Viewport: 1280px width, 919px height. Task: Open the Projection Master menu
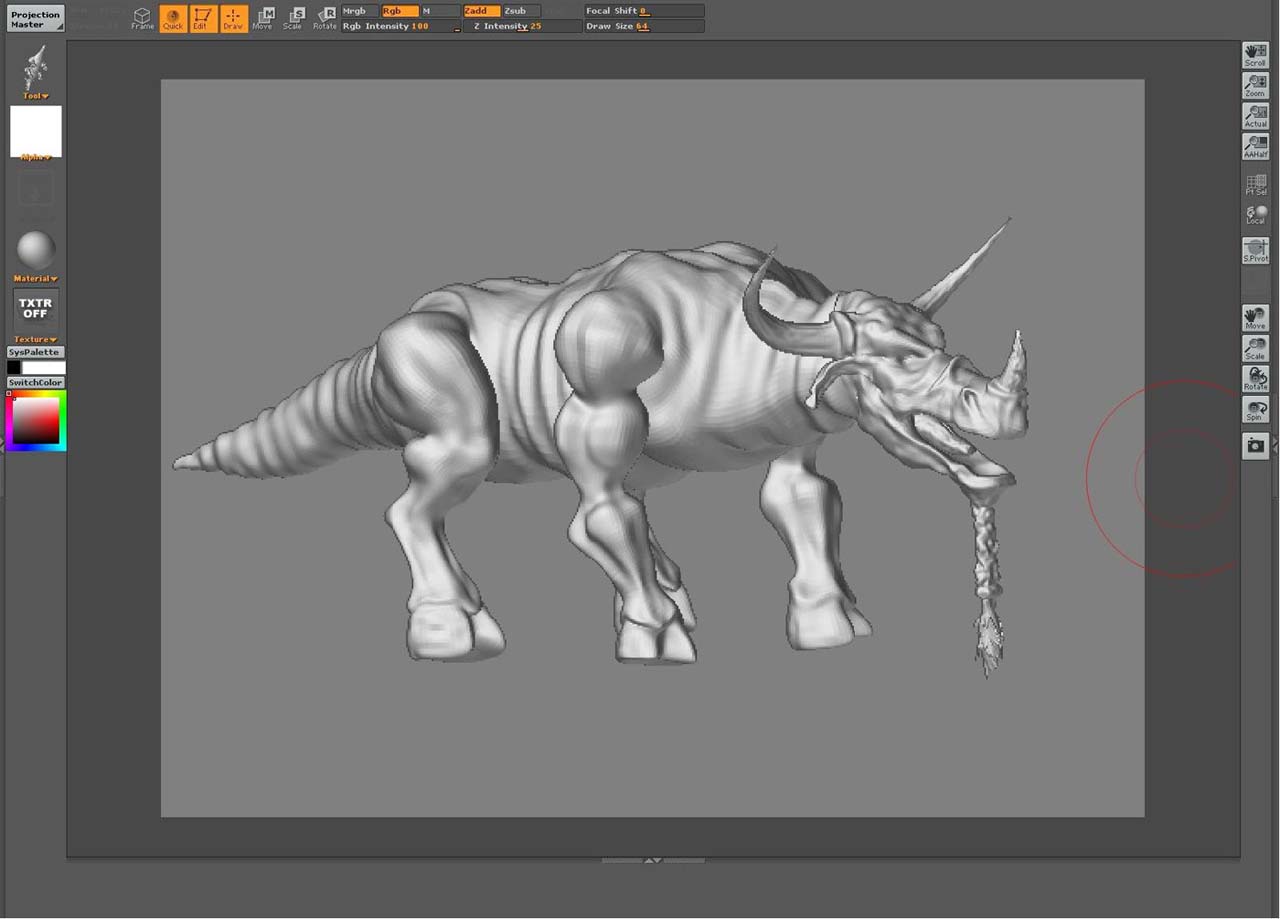36,19
